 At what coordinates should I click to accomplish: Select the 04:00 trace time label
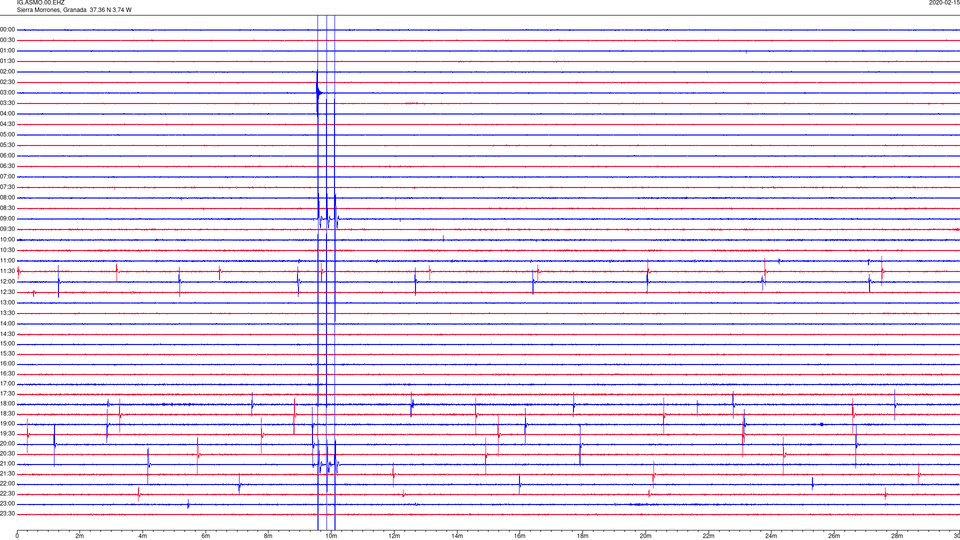coord(7,113)
